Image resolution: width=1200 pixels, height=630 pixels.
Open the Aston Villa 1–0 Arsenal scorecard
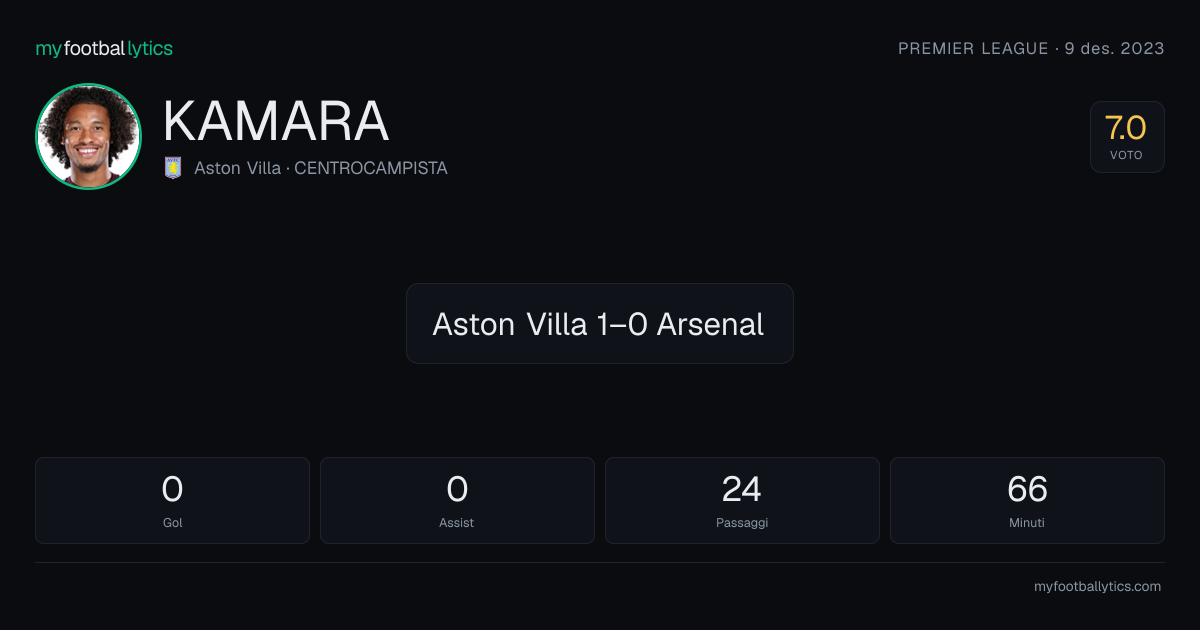coord(600,323)
